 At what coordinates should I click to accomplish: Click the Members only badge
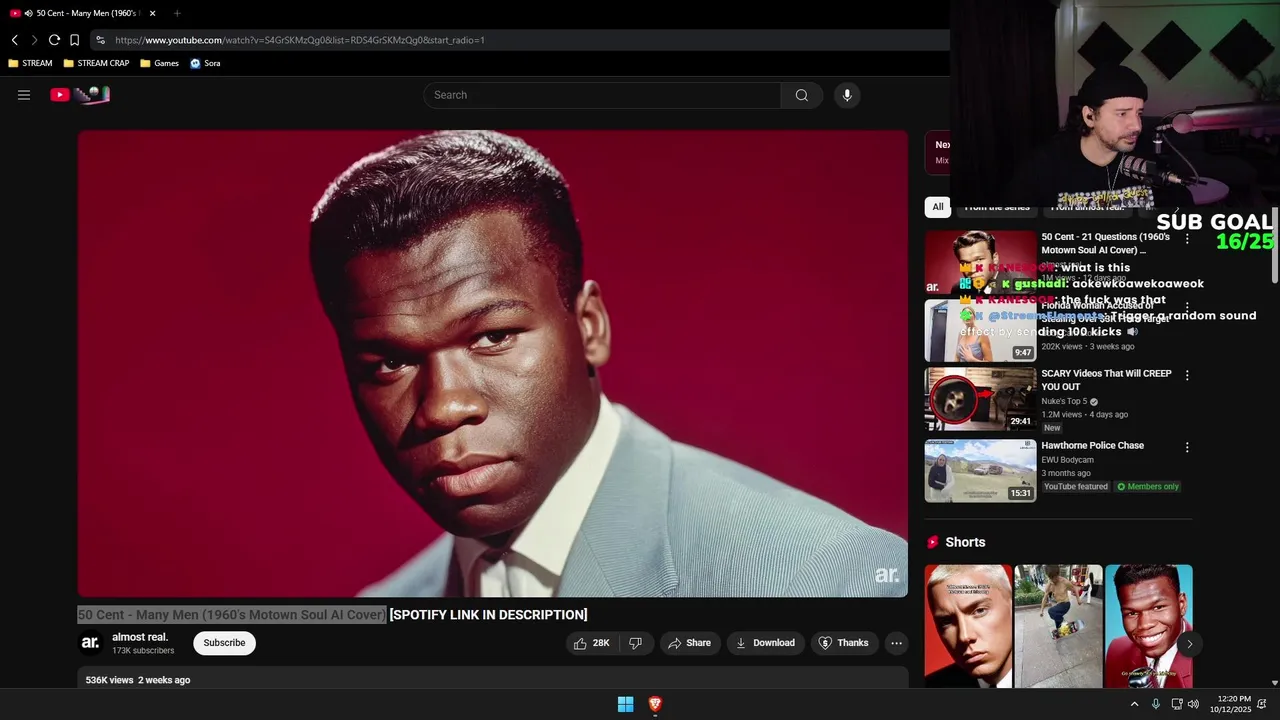pos(1148,487)
